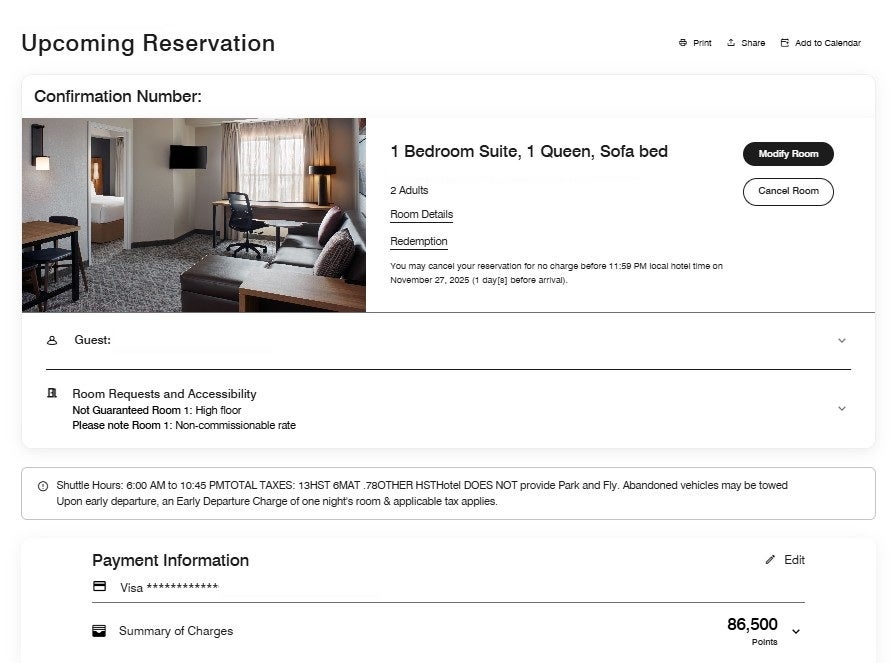Open the Room Details link
Screen dimensions: 895x663
pyautogui.click(x=421, y=215)
